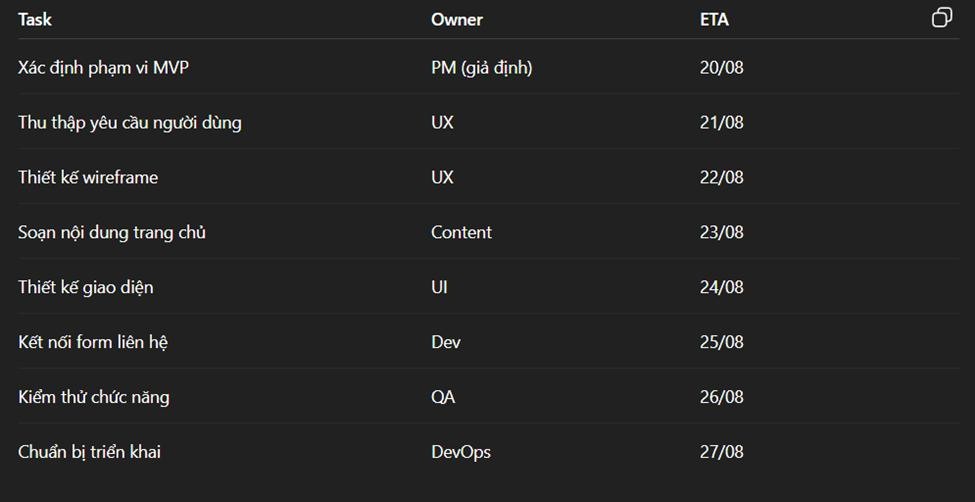Viewport: 975px width, 502px height.
Task: Select the Content owner cell
Action: [x=461, y=232]
